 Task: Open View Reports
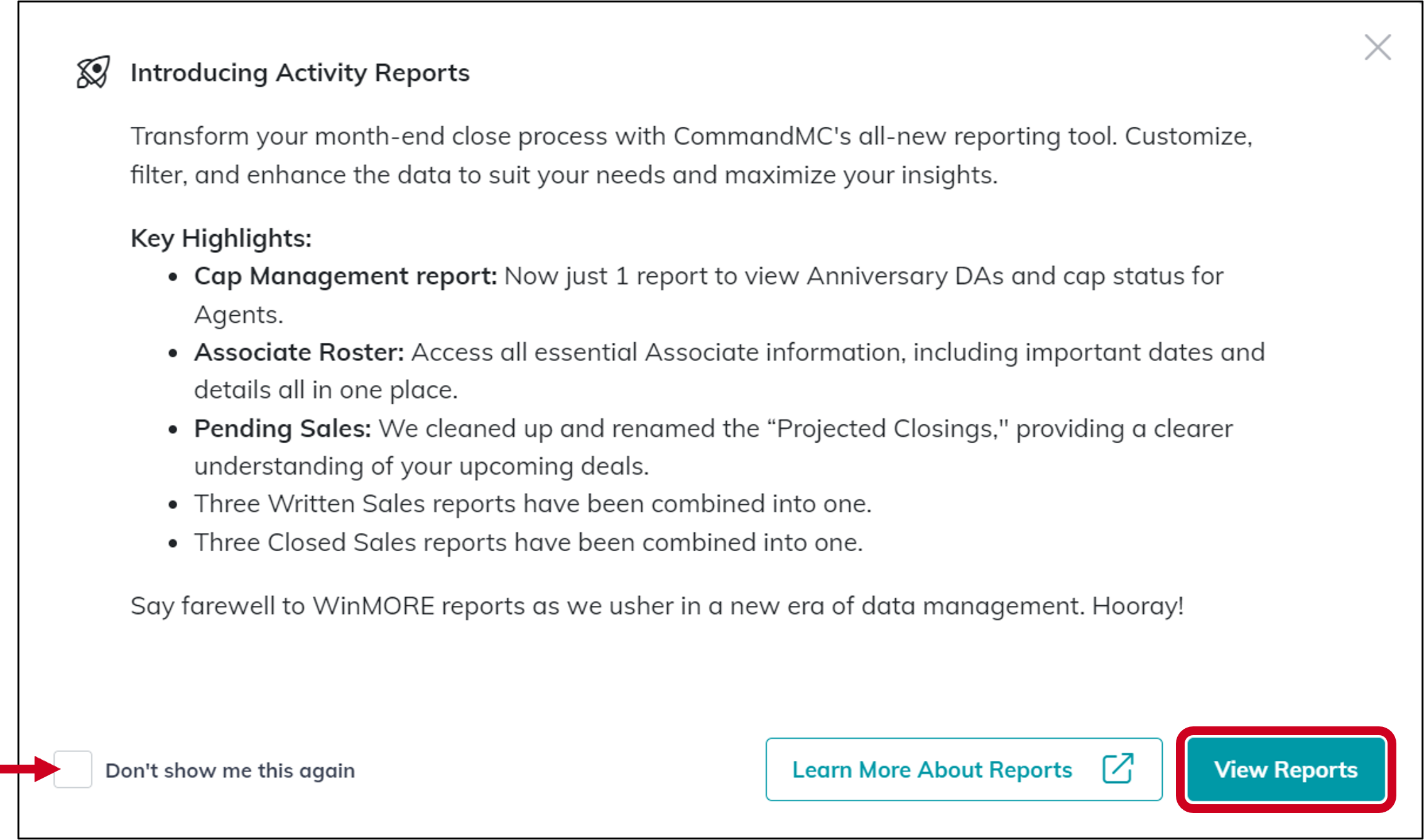1285,769
